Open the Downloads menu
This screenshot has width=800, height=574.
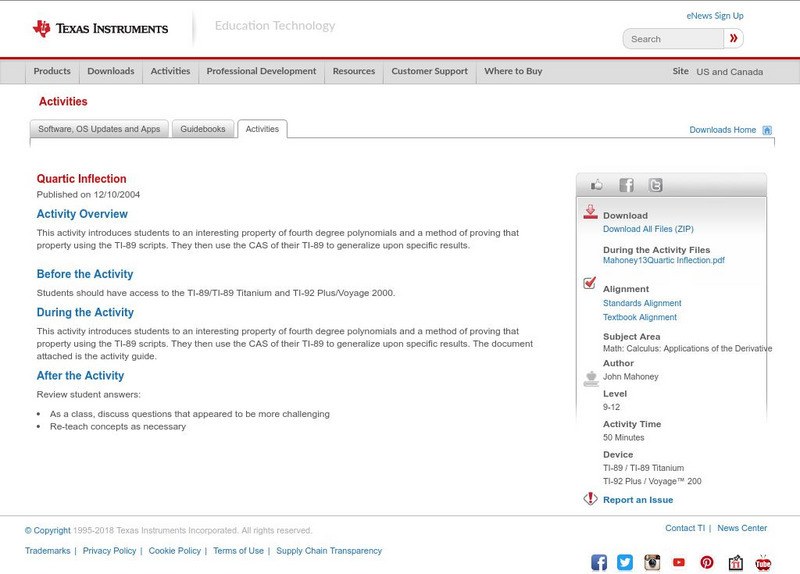(111, 71)
